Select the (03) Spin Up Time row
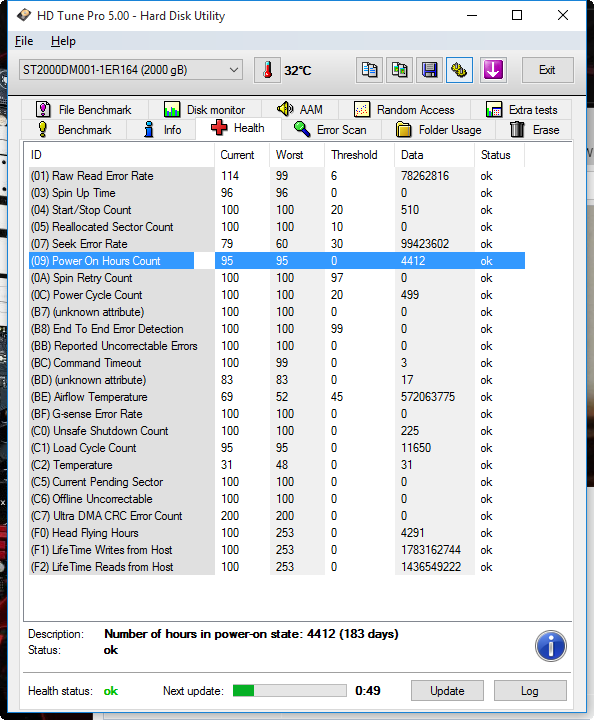Image resolution: width=594 pixels, height=720 pixels. [x=277, y=193]
